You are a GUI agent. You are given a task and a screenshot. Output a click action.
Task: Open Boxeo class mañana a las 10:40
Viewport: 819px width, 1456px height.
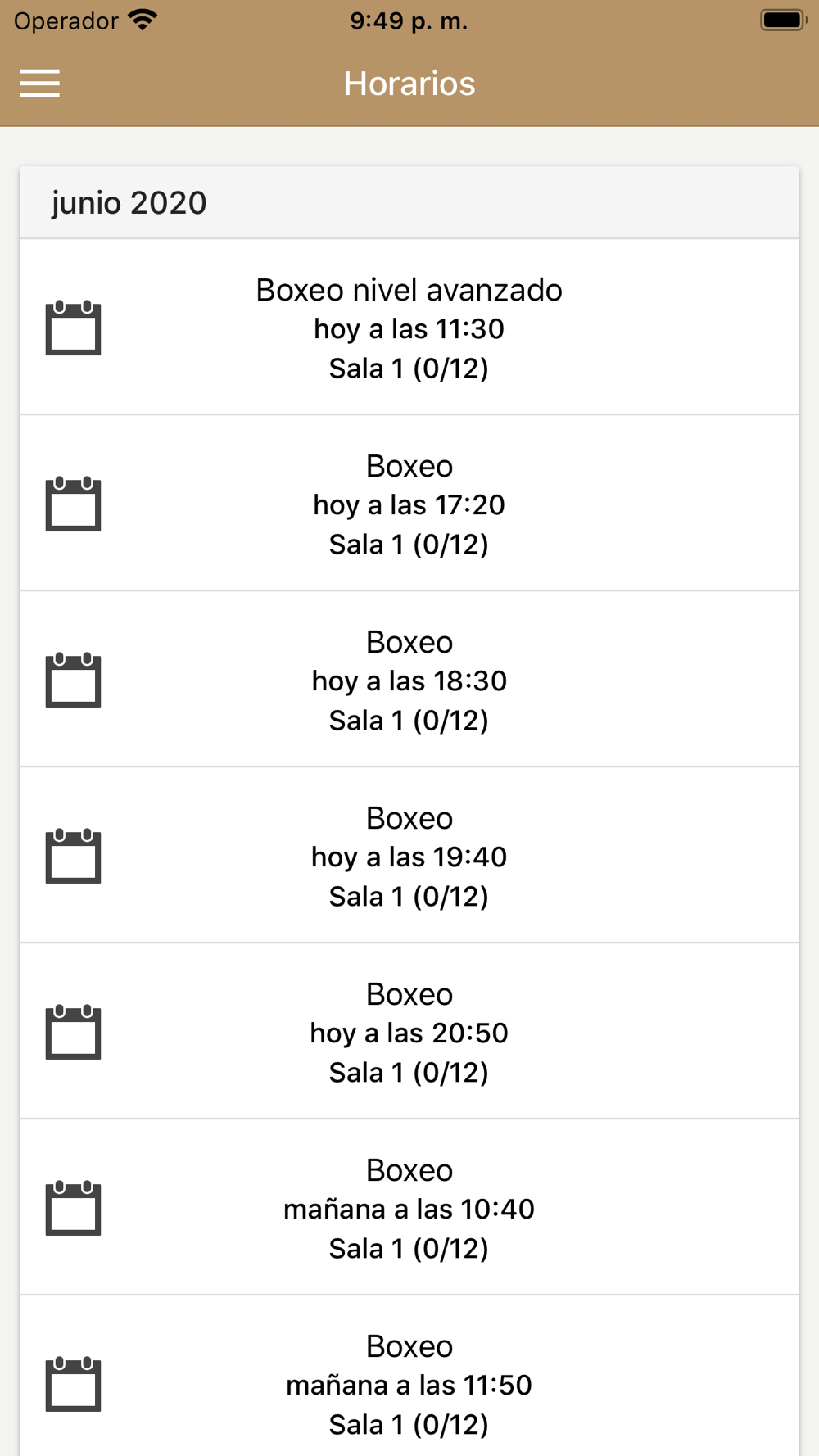tap(409, 1207)
